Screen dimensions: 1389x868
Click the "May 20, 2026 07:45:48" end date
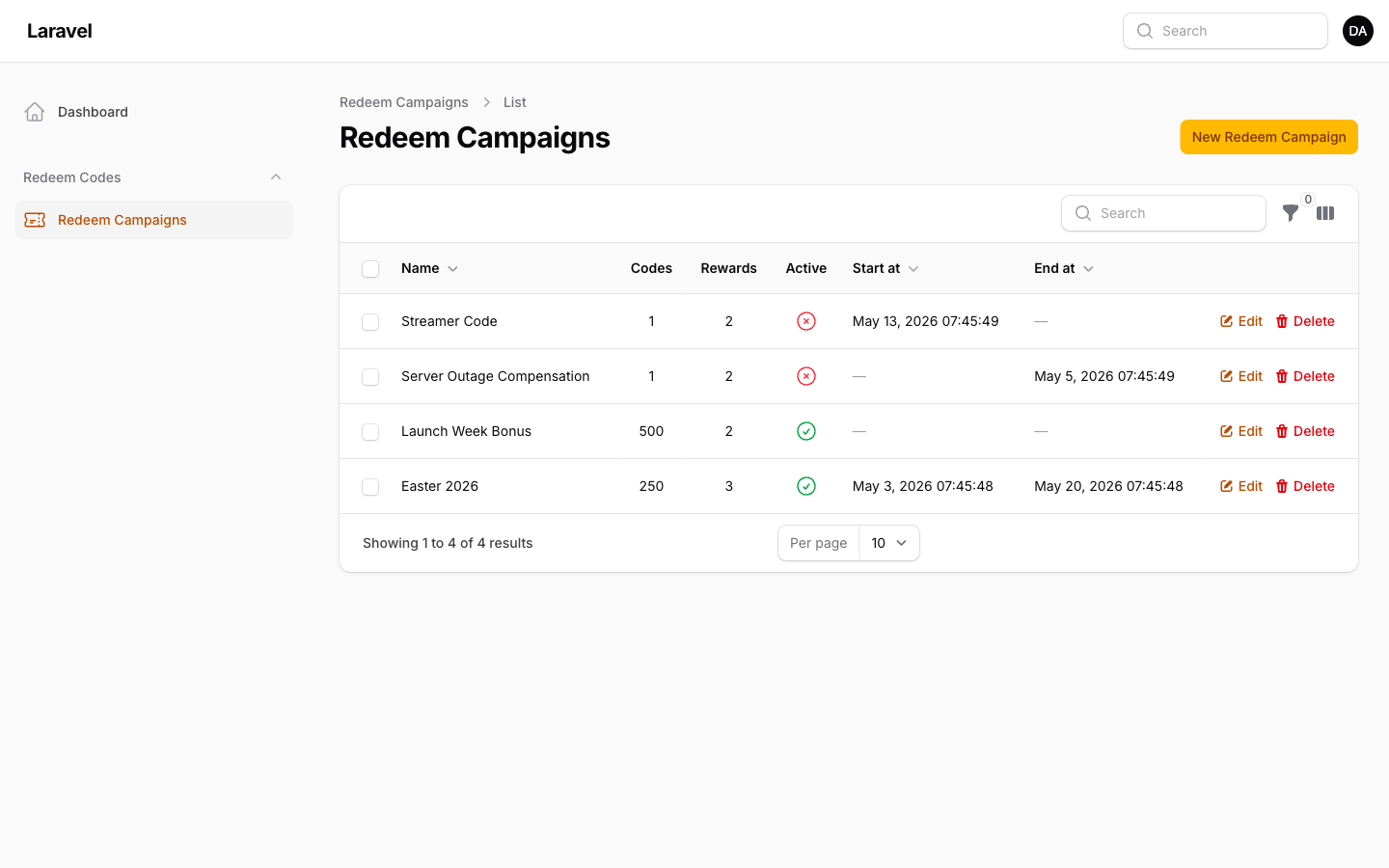click(1108, 486)
